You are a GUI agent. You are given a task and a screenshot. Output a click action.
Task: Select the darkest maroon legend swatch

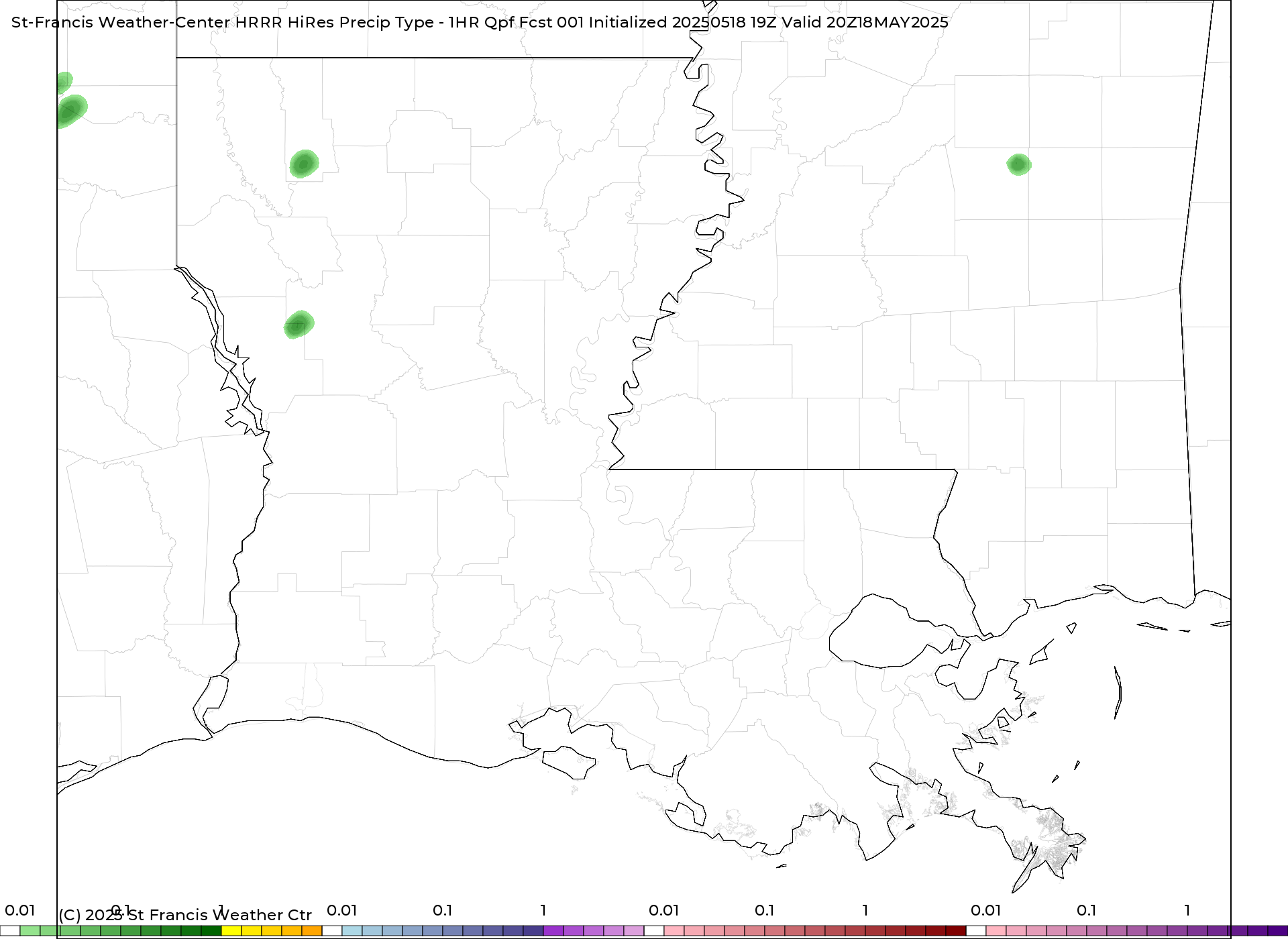pos(956,931)
